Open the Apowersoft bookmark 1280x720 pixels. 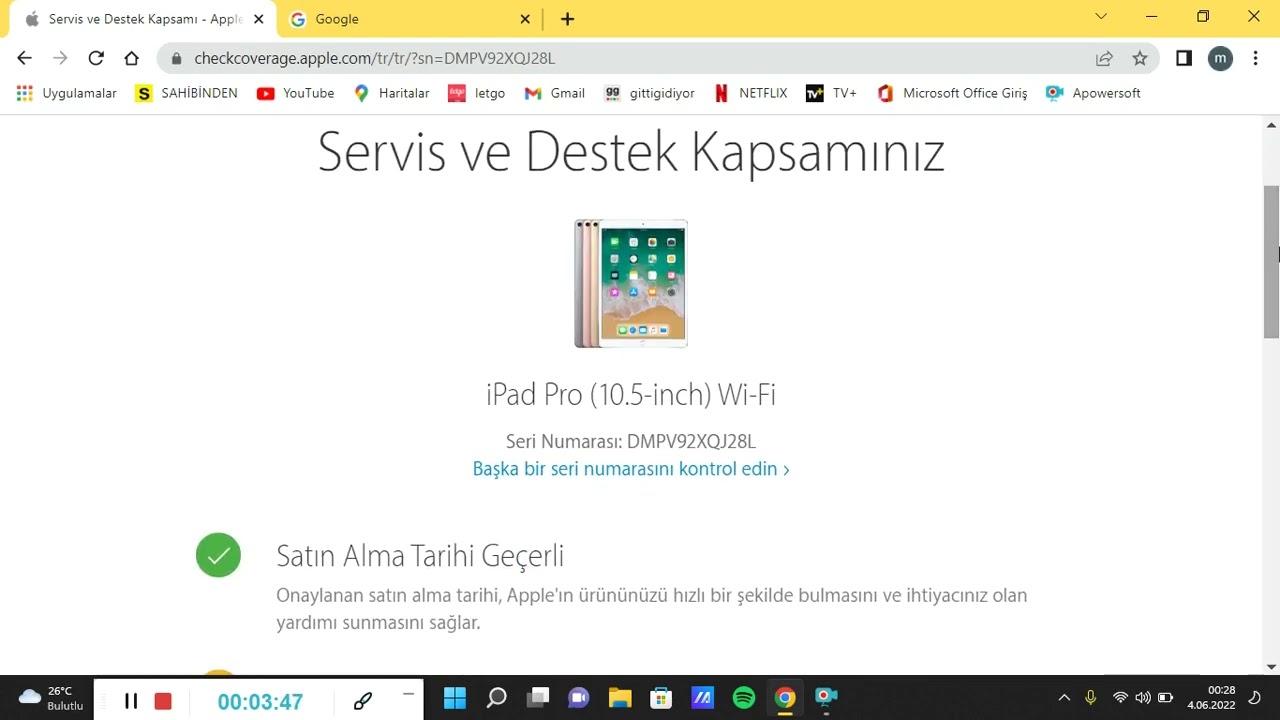[1093, 93]
